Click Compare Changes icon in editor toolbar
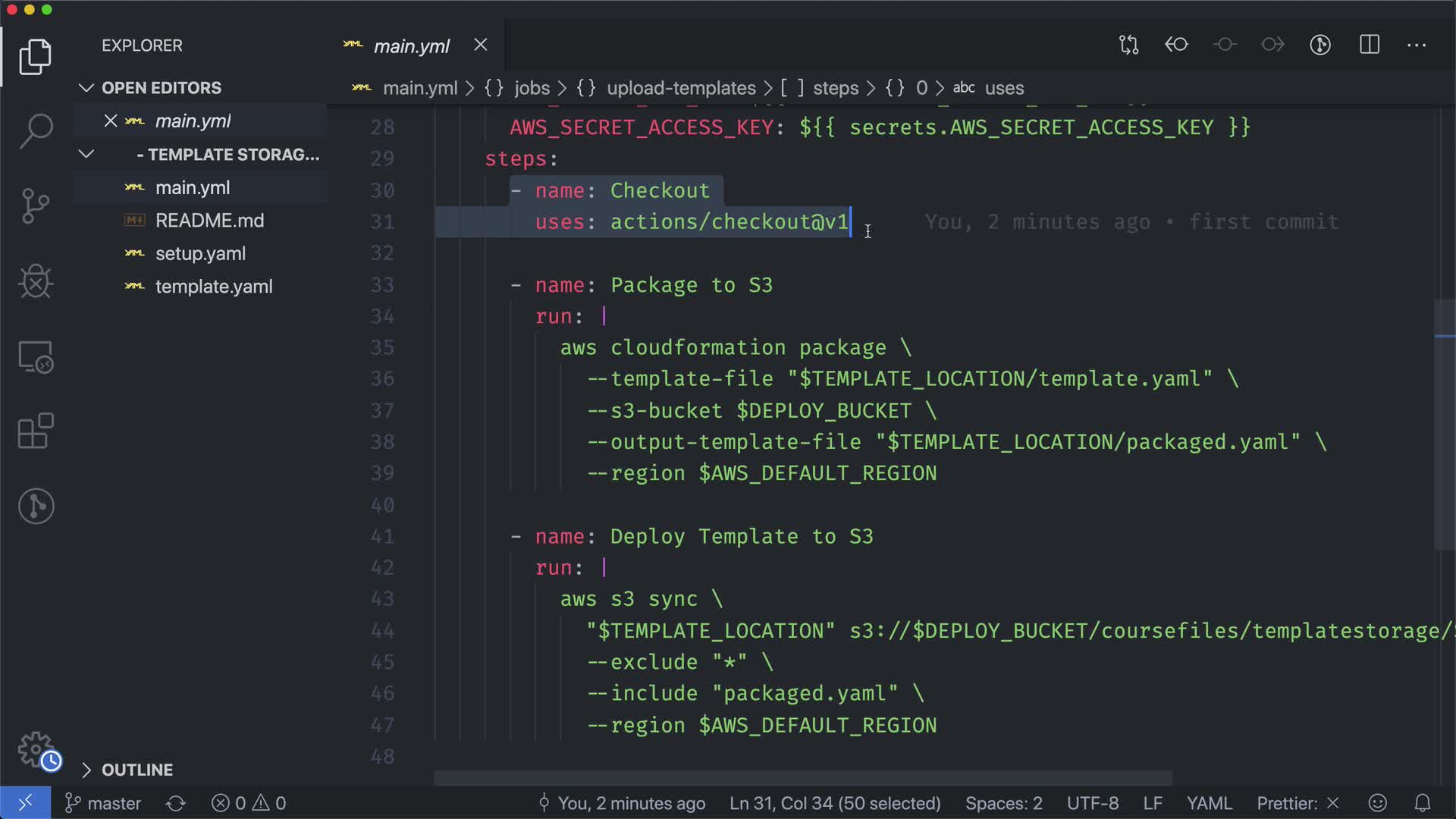Viewport: 1456px width, 819px height. tap(1128, 45)
